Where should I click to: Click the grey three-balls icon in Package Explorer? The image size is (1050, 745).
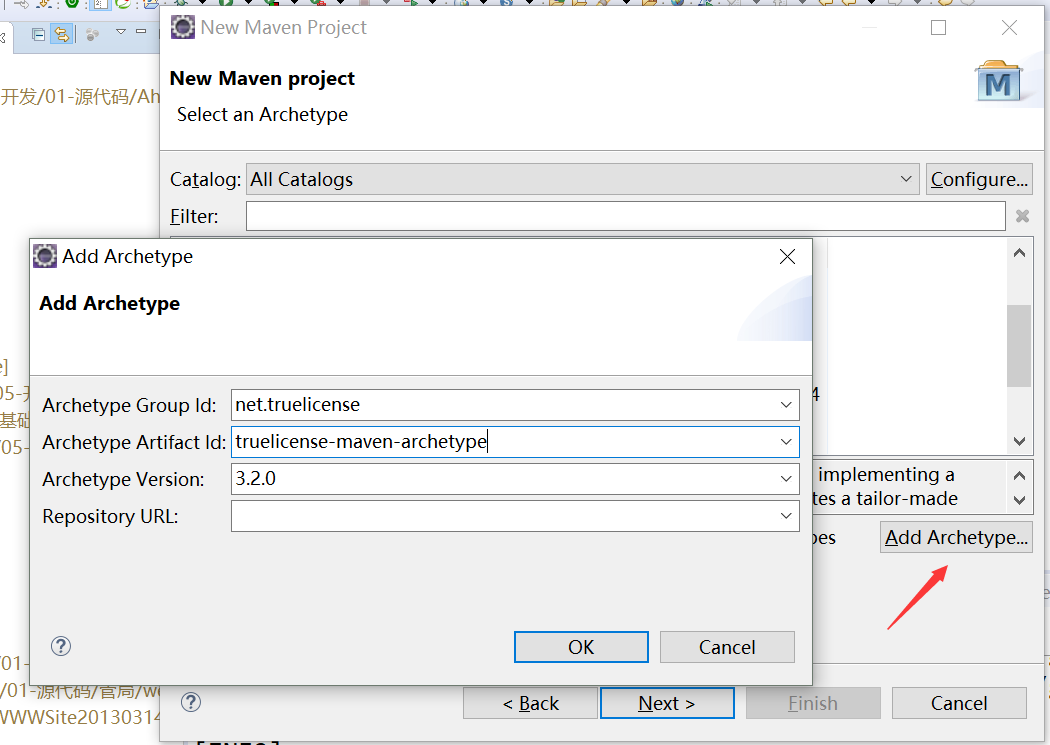[x=92, y=34]
